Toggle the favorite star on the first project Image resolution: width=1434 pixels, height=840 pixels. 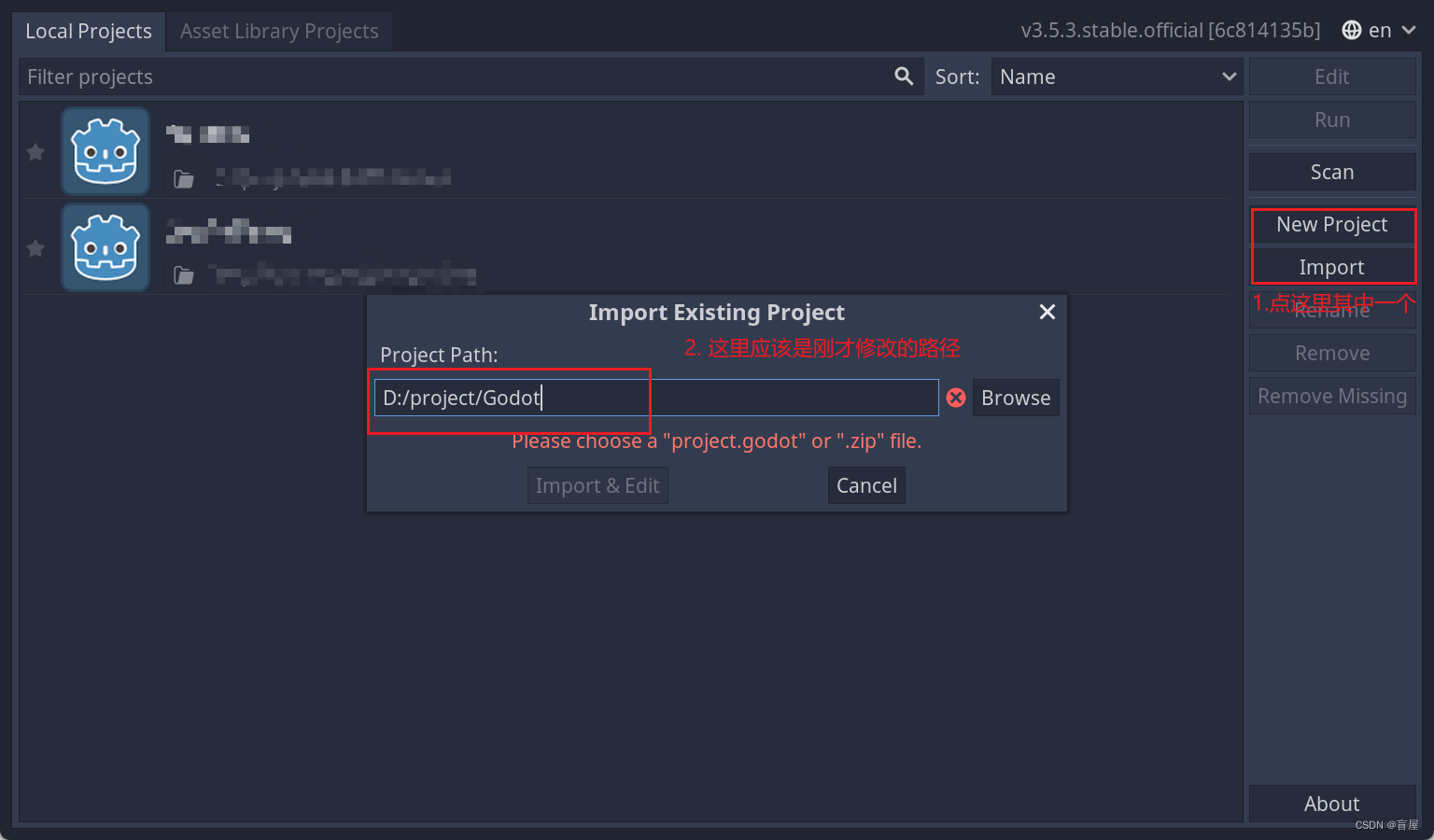(35, 151)
